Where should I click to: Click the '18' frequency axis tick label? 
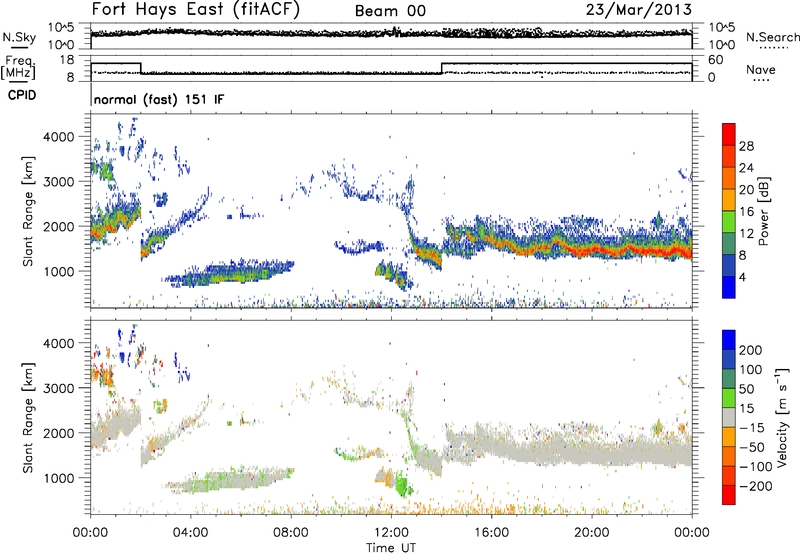pos(67,60)
